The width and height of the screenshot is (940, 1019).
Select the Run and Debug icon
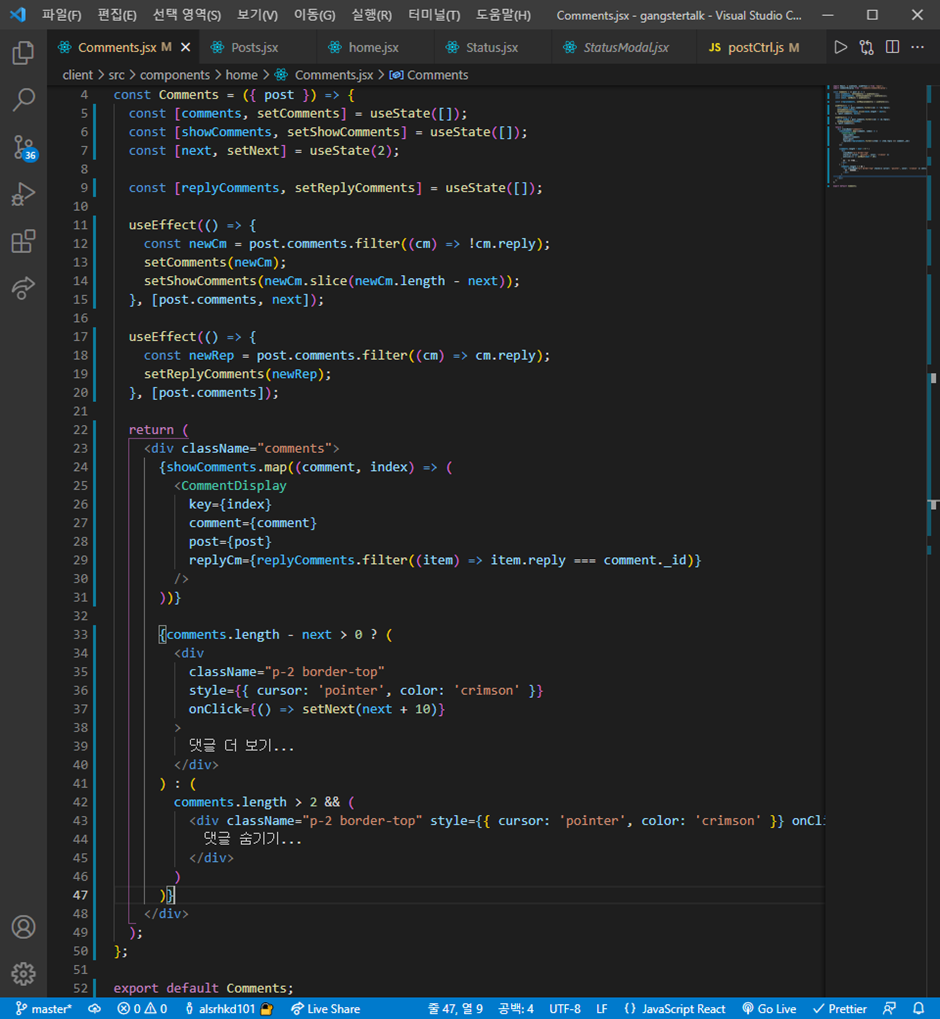[x=24, y=194]
